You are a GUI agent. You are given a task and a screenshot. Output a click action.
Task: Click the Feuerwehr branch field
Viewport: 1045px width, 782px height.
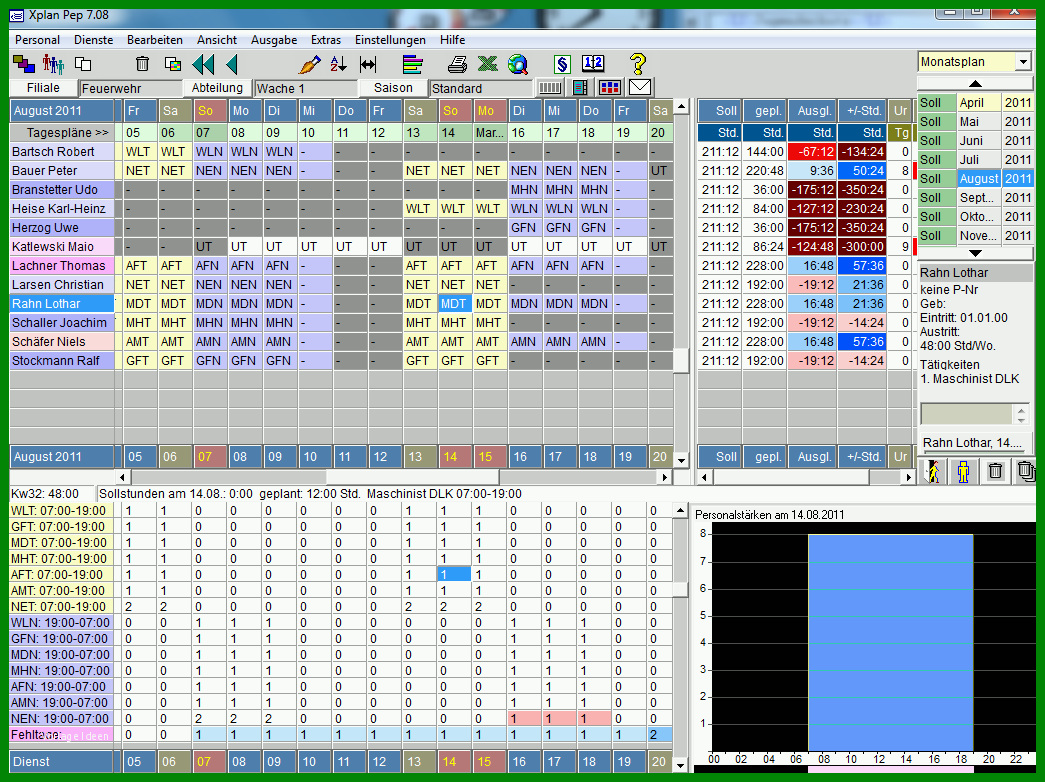click(x=131, y=88)
